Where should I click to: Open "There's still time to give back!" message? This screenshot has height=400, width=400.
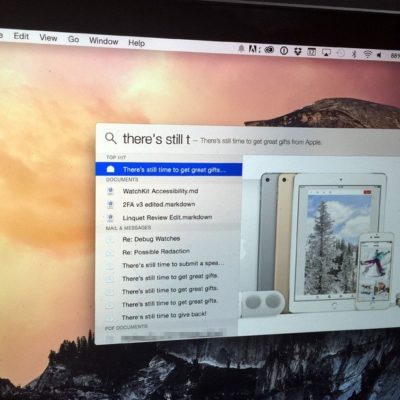coord(164,316)
